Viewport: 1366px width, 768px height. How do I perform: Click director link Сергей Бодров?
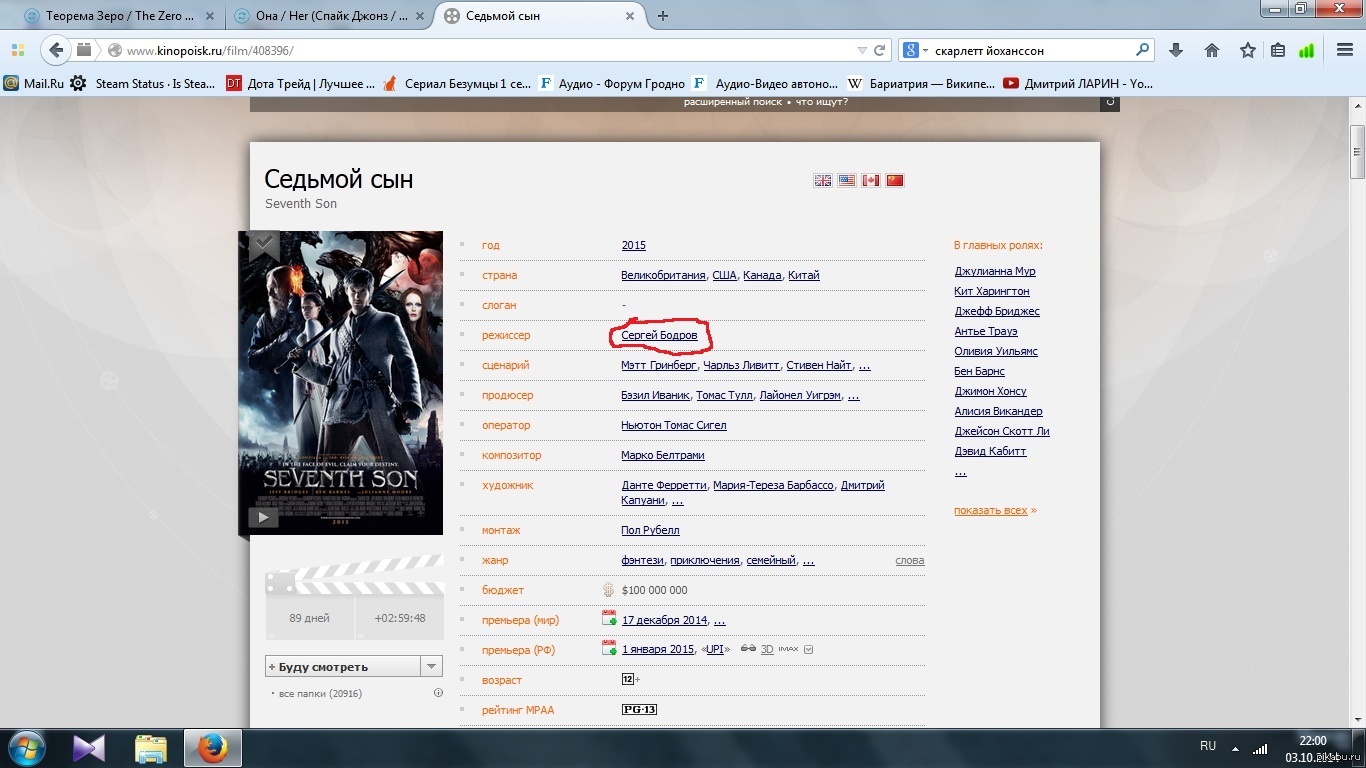coord(659,335)
